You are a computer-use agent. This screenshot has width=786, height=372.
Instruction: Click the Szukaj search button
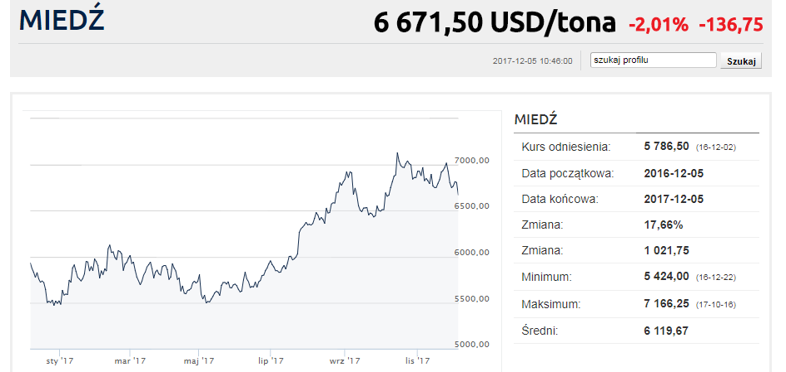pos(741,61)
